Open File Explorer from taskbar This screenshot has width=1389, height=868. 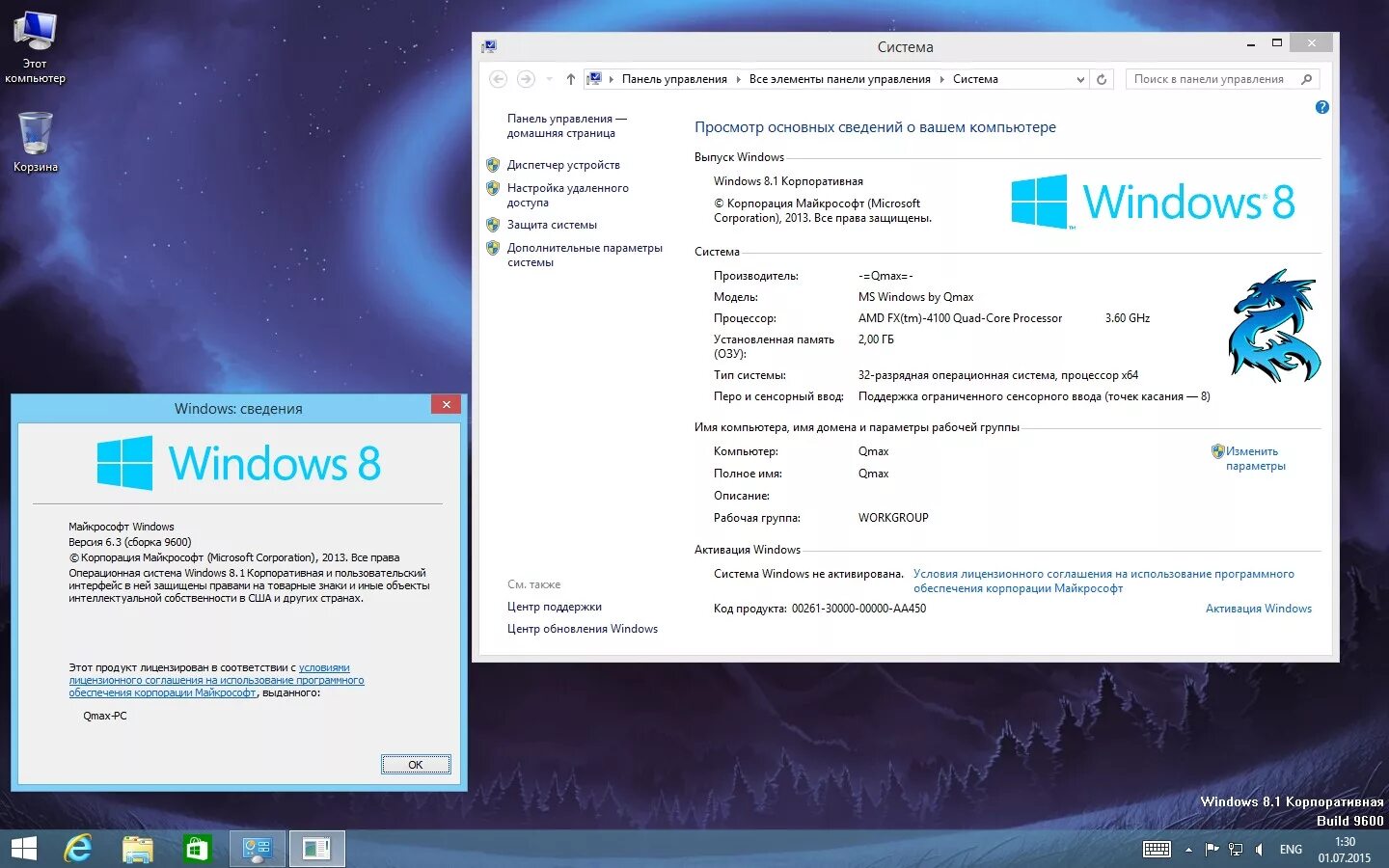138,849
